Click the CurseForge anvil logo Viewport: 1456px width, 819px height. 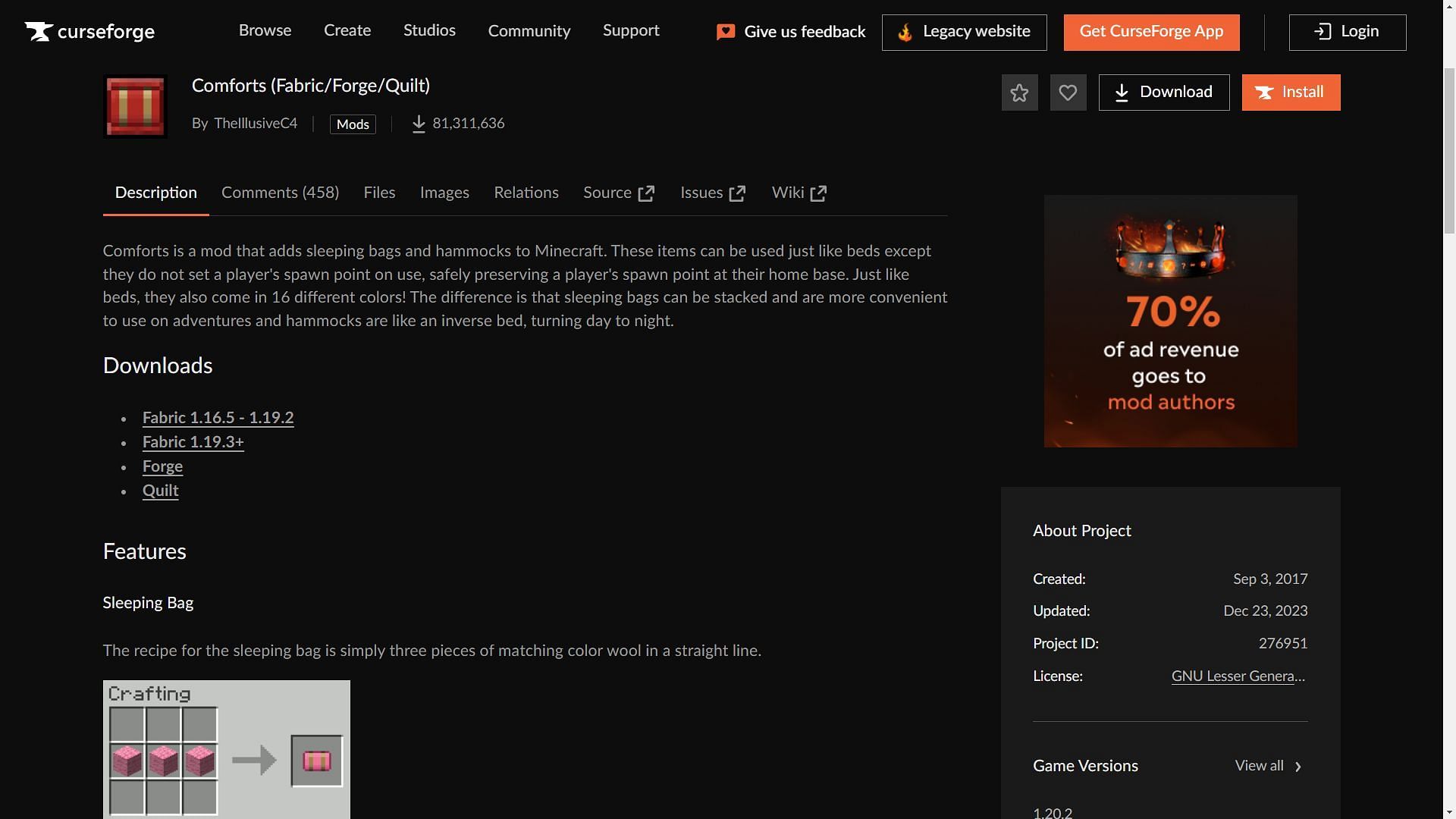tap(39, 31)
